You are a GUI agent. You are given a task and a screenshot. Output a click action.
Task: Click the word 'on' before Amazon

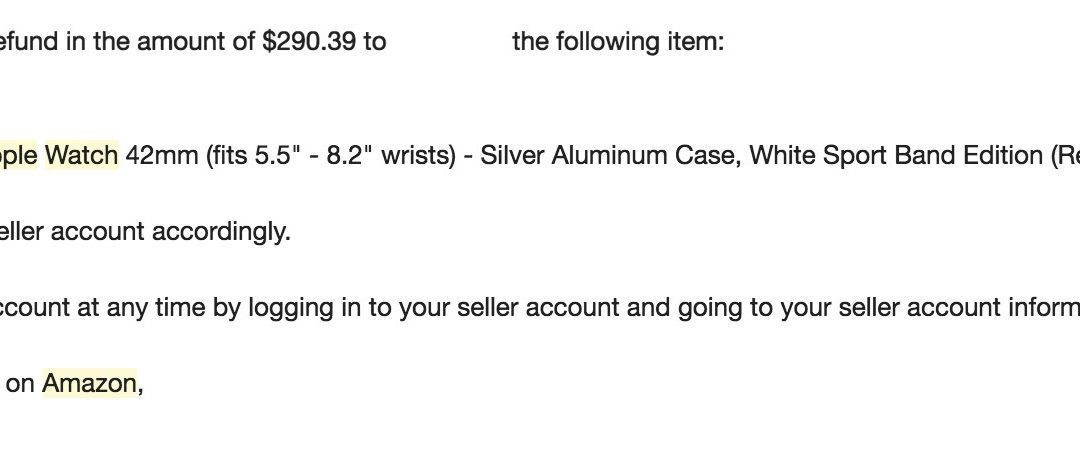[20, 383]
